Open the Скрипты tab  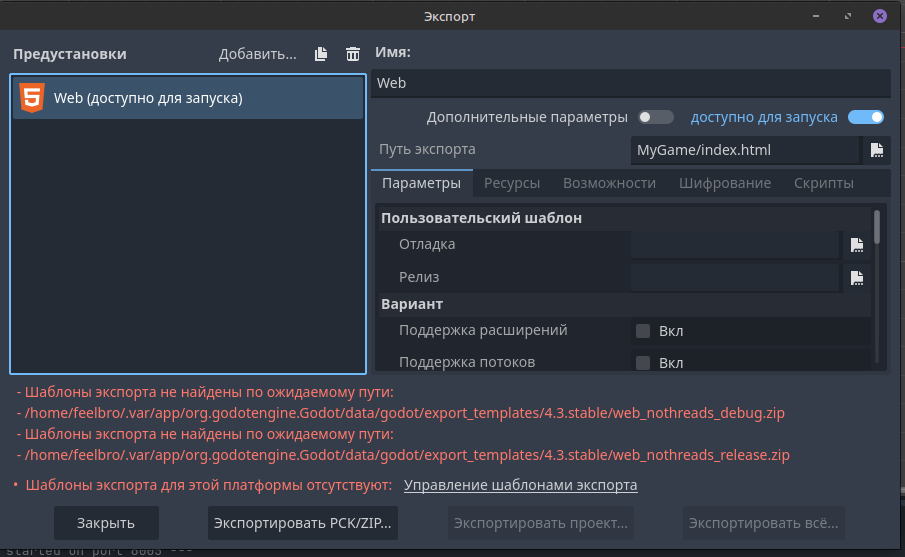click(823, 183)
